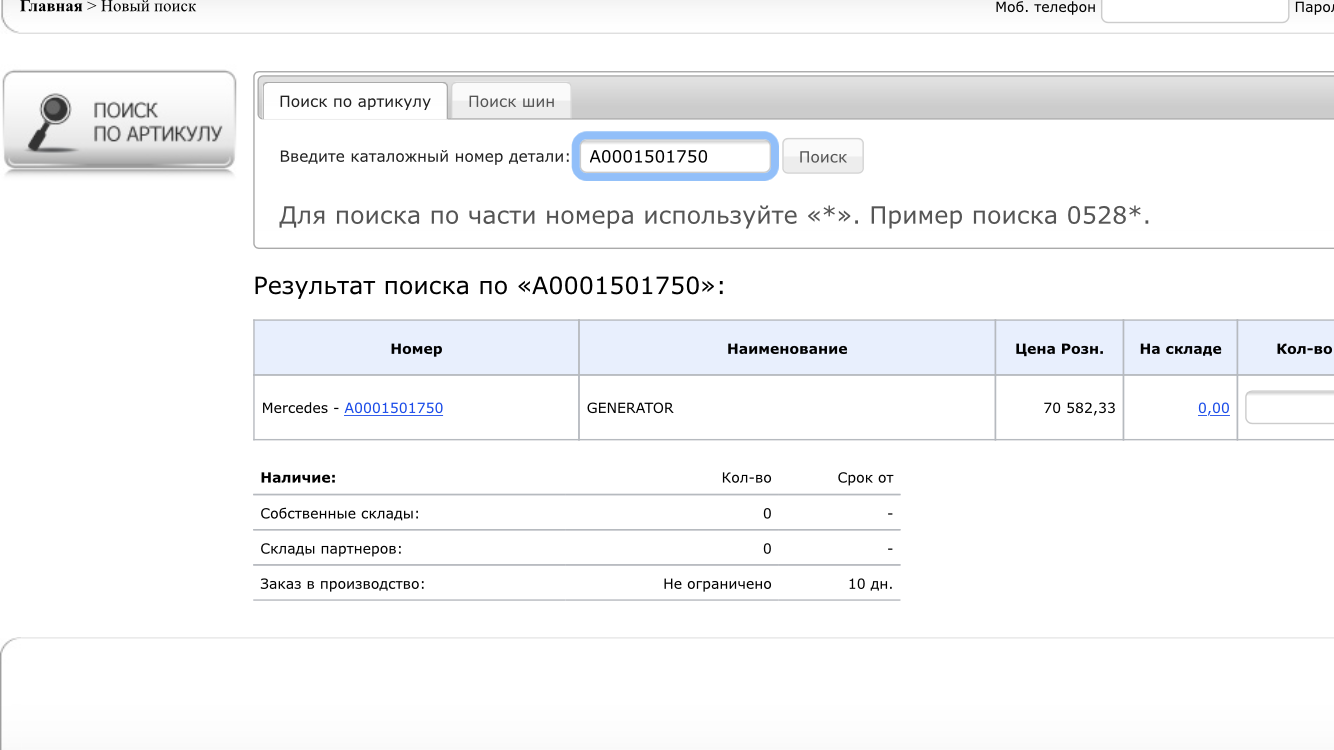1334x750 pixels.
Task: Click the quantity input in GENERATOR row
Action: [1289, 408]
